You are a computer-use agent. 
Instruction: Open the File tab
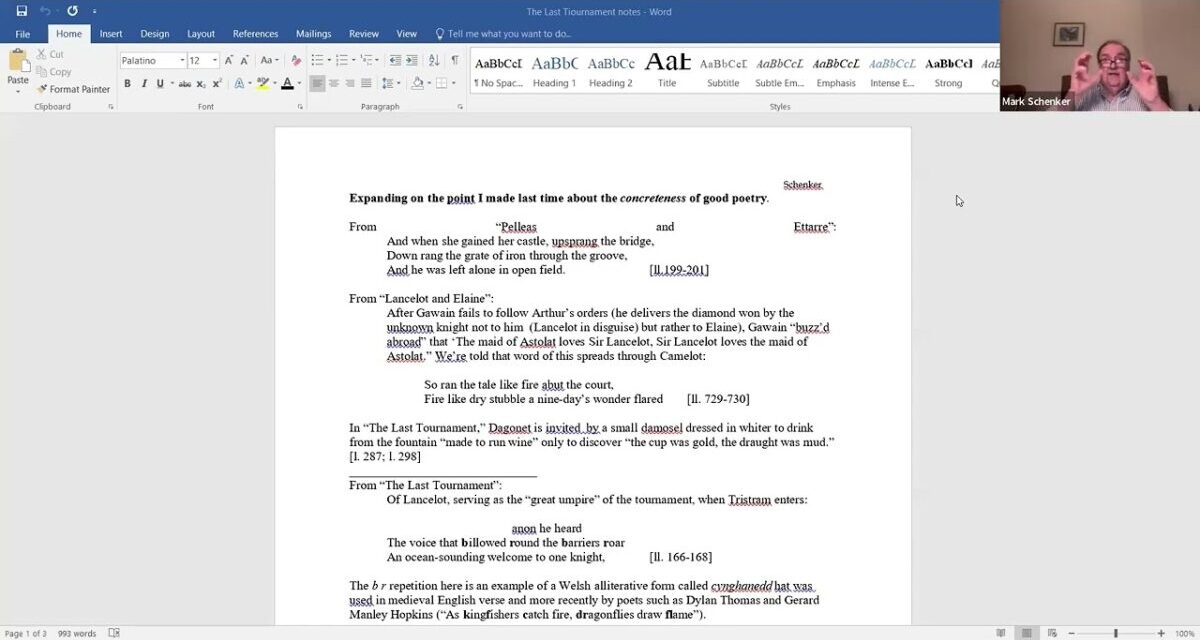(x=22, y=34)
